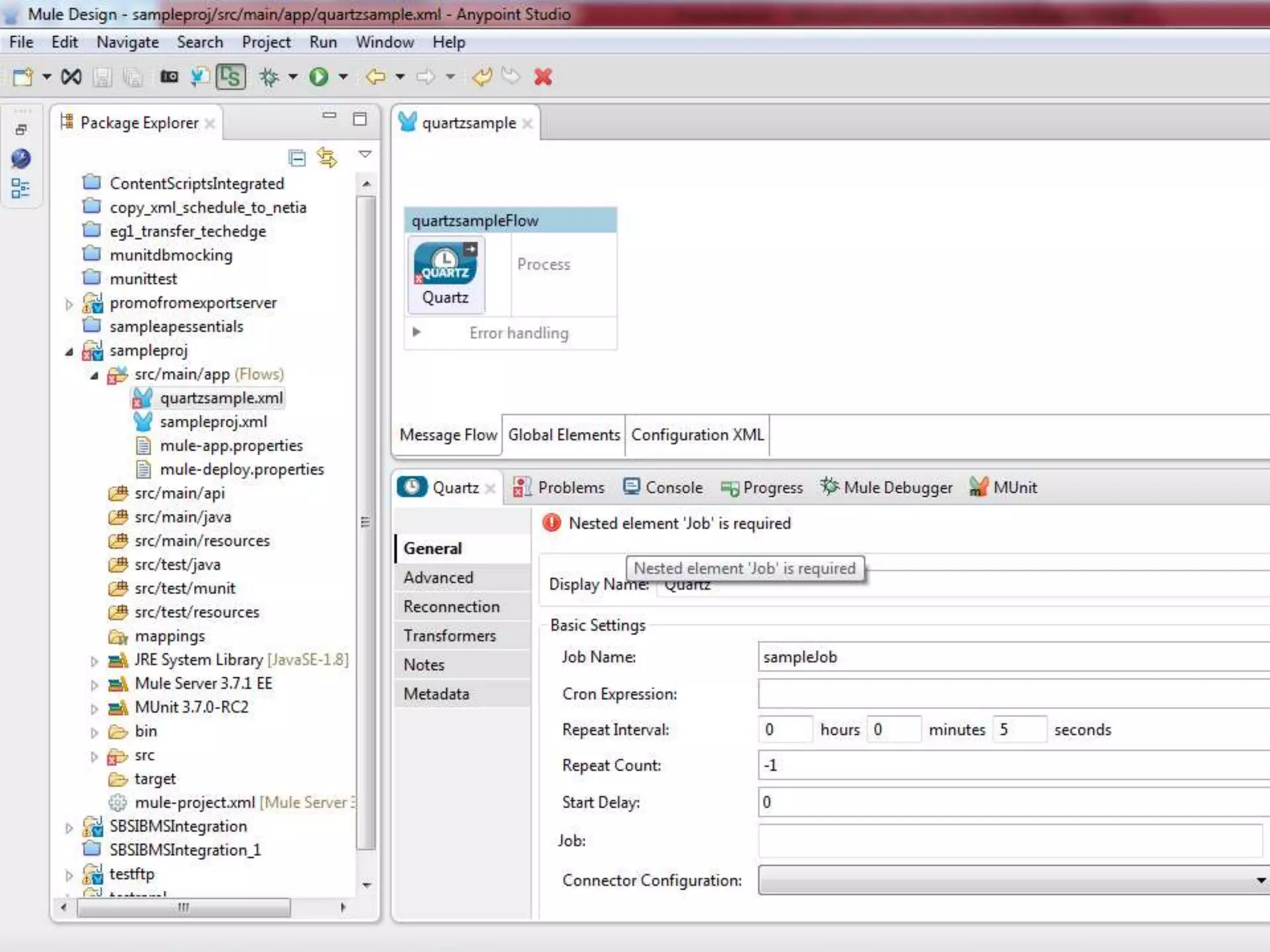
Task: Click Package Explorer horizontal scrollbar
Action: (x=183, y=908)
